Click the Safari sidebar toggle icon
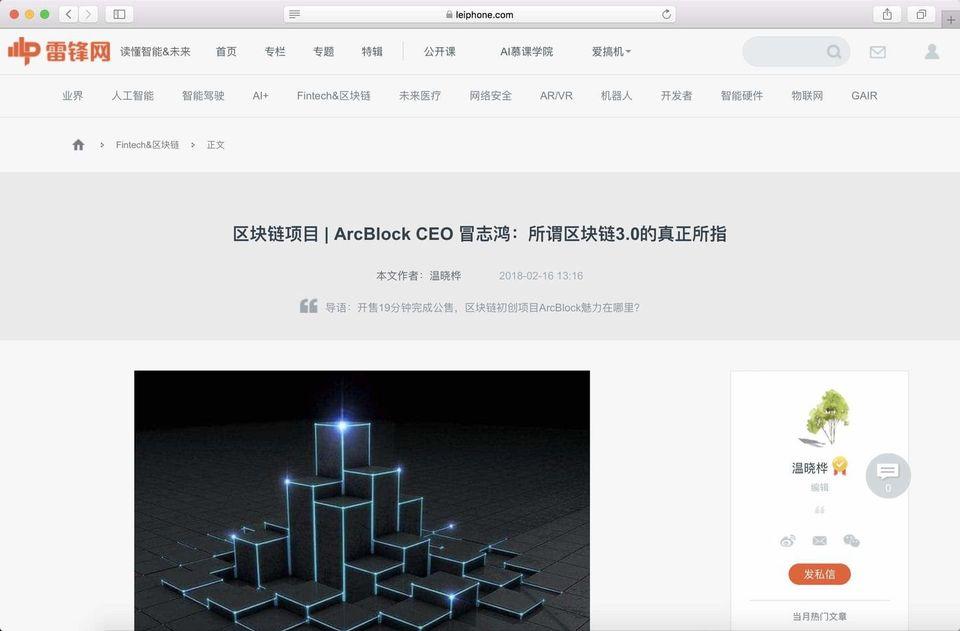Viewport: 960px width, 631px height. [x=119, y=14]
